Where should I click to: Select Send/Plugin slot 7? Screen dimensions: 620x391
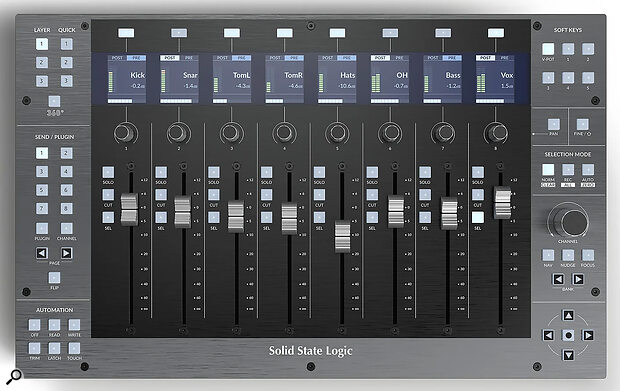coord(42,208)
